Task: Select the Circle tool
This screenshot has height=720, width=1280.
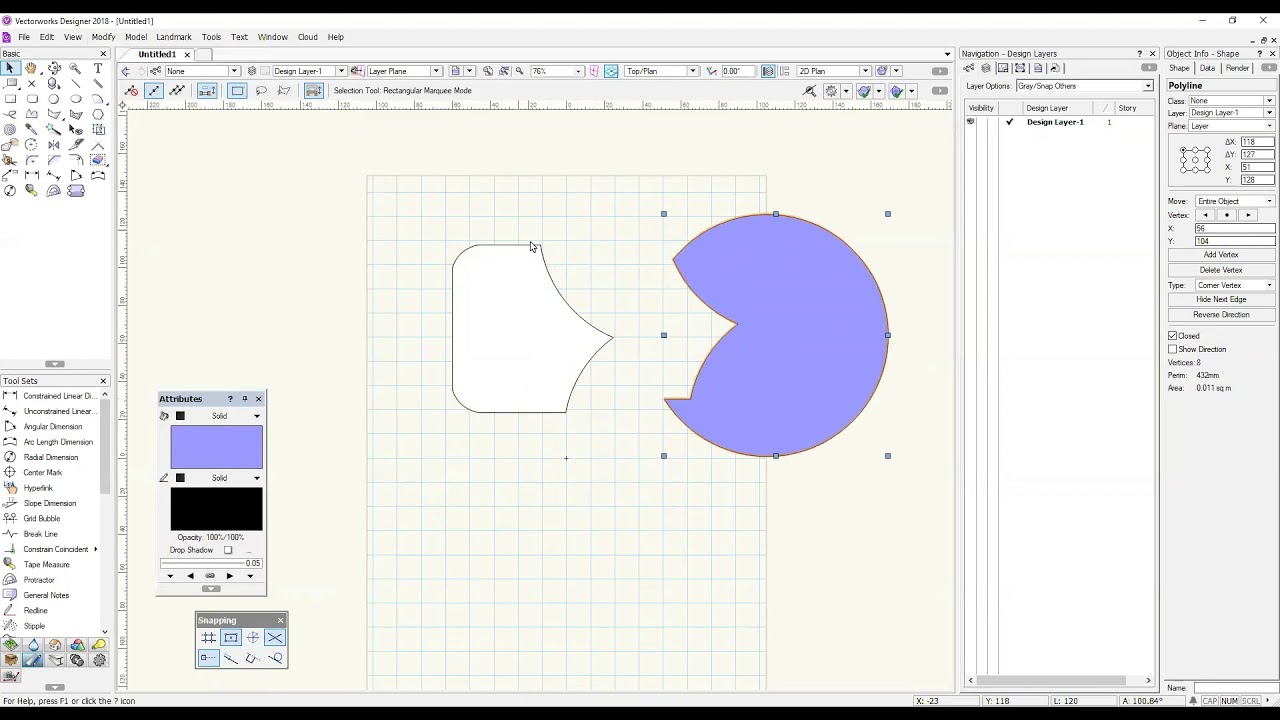Action: pos(54,99)
